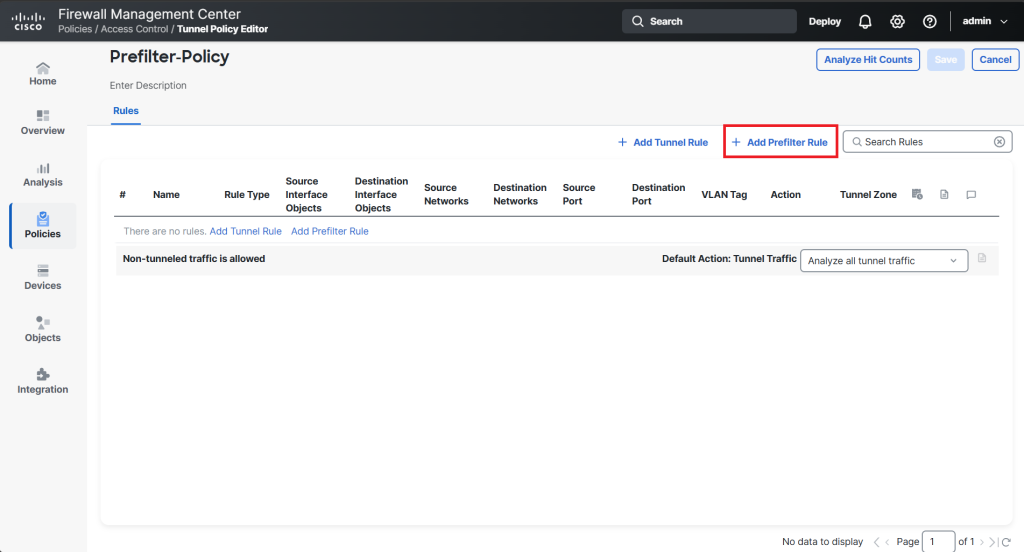This screenshot has width=1024, height=552.
Task: Click the page number input box
Action: click(938, 542)
